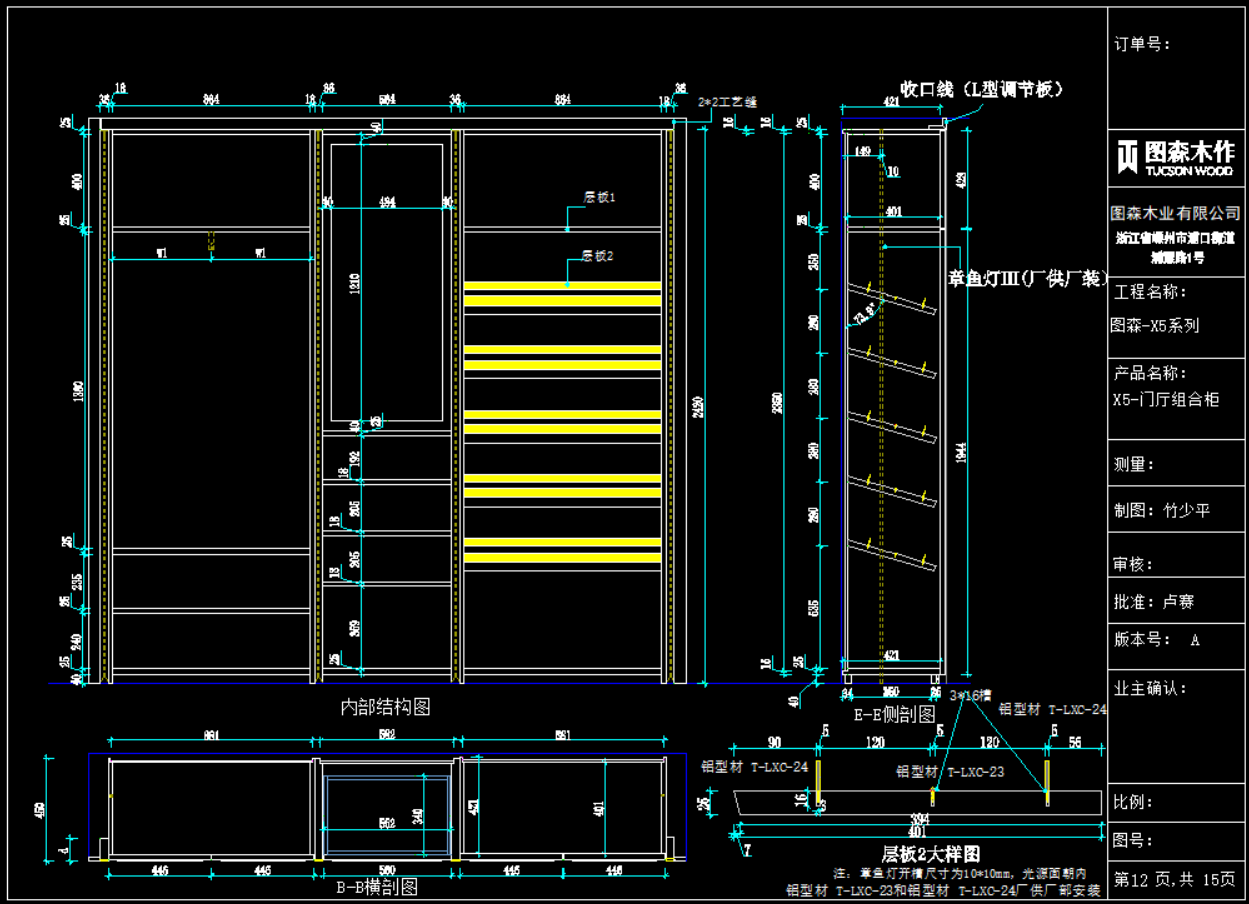Select the 层板1 leader label
1249x904 pixels.
tap(599, 198)
